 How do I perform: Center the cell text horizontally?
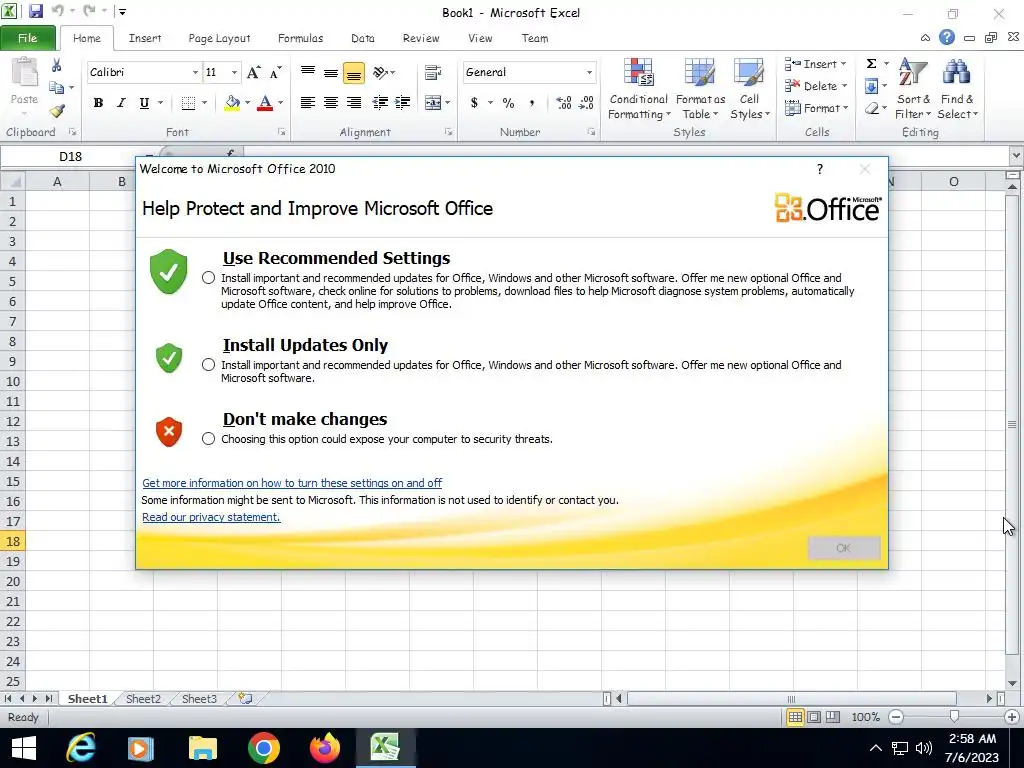pos(330,103)
